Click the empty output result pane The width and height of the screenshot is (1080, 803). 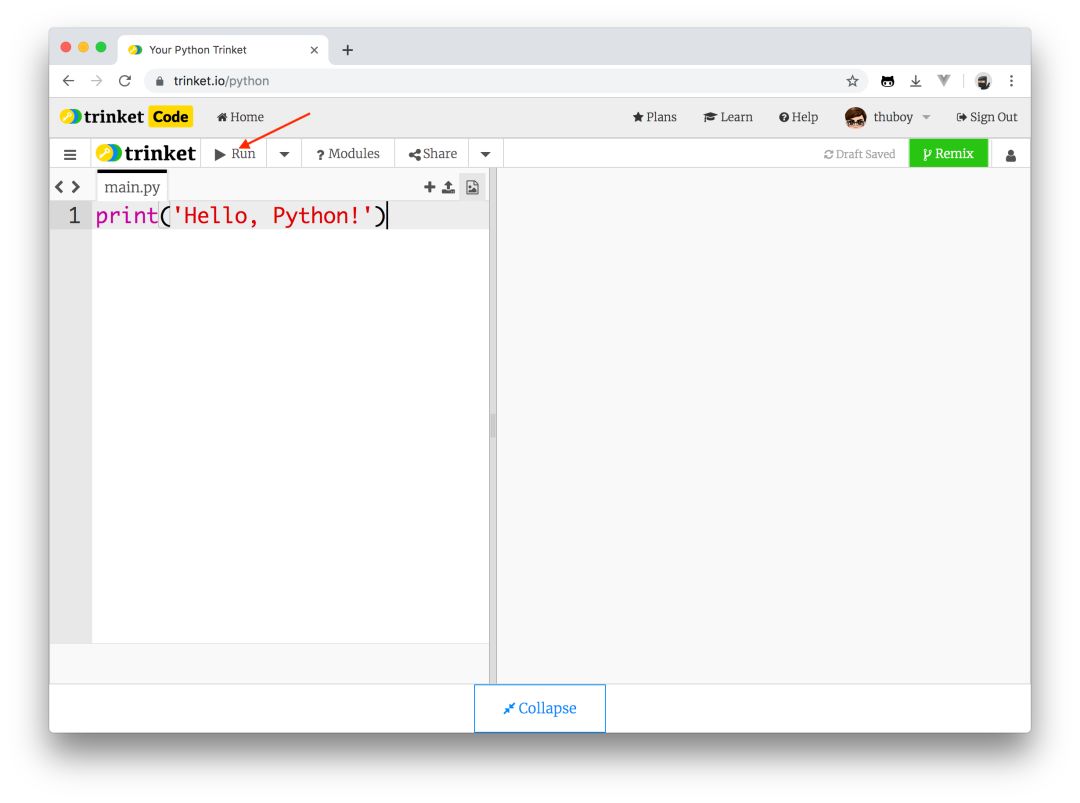coord(763,426)
